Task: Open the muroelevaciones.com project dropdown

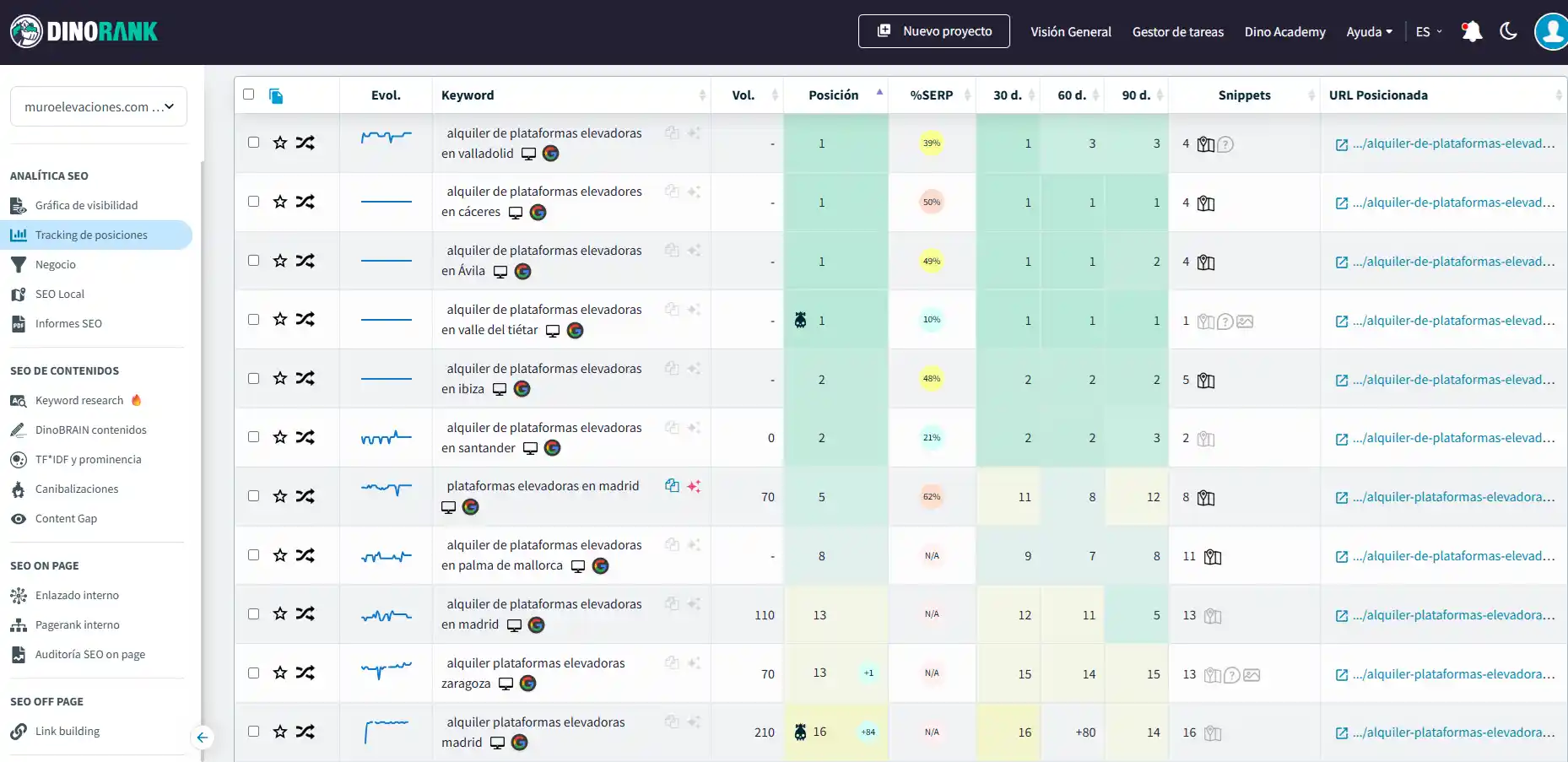Action: coord(99,107)
